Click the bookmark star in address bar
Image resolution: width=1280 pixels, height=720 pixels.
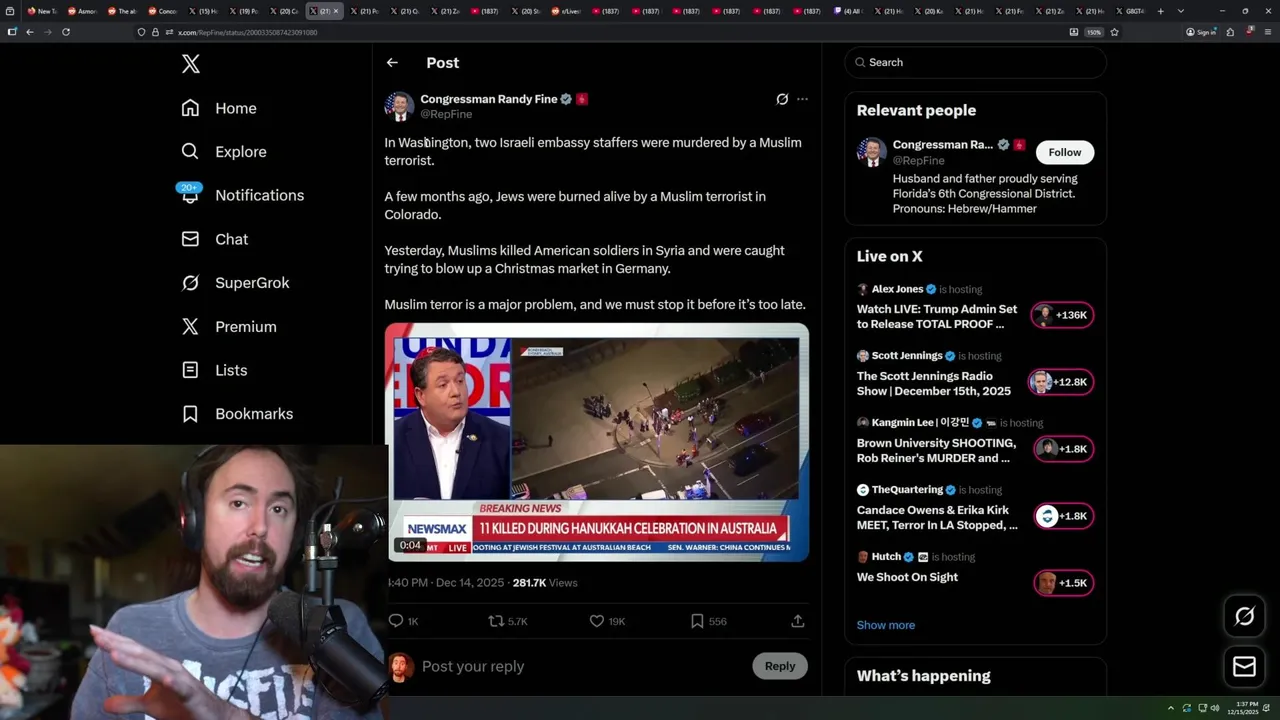[x=1114, y=32]
